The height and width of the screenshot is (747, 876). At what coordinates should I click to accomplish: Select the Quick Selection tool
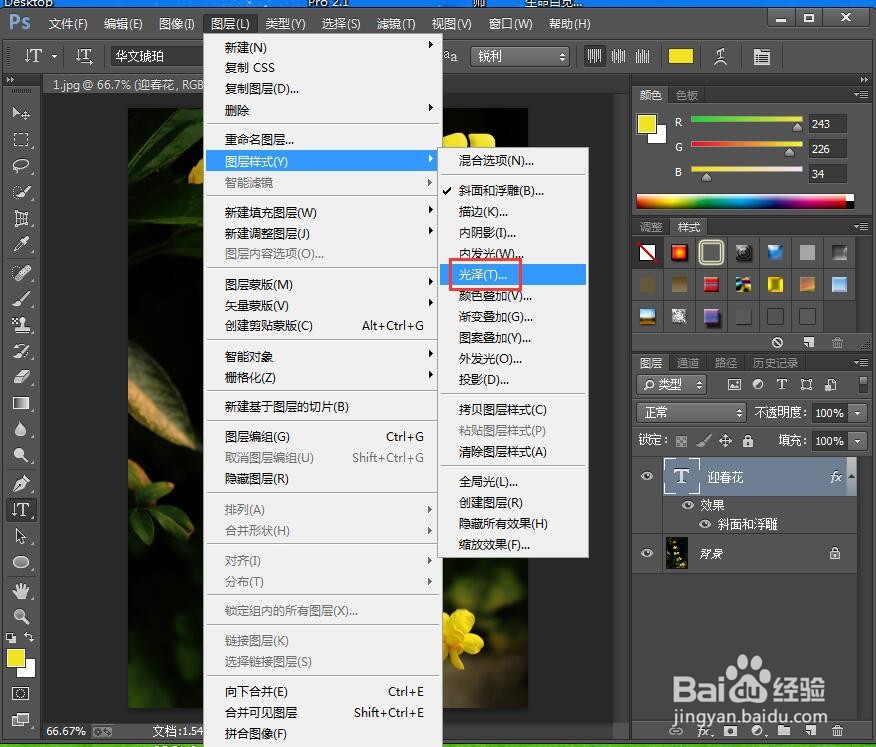(x=21, y=192)
